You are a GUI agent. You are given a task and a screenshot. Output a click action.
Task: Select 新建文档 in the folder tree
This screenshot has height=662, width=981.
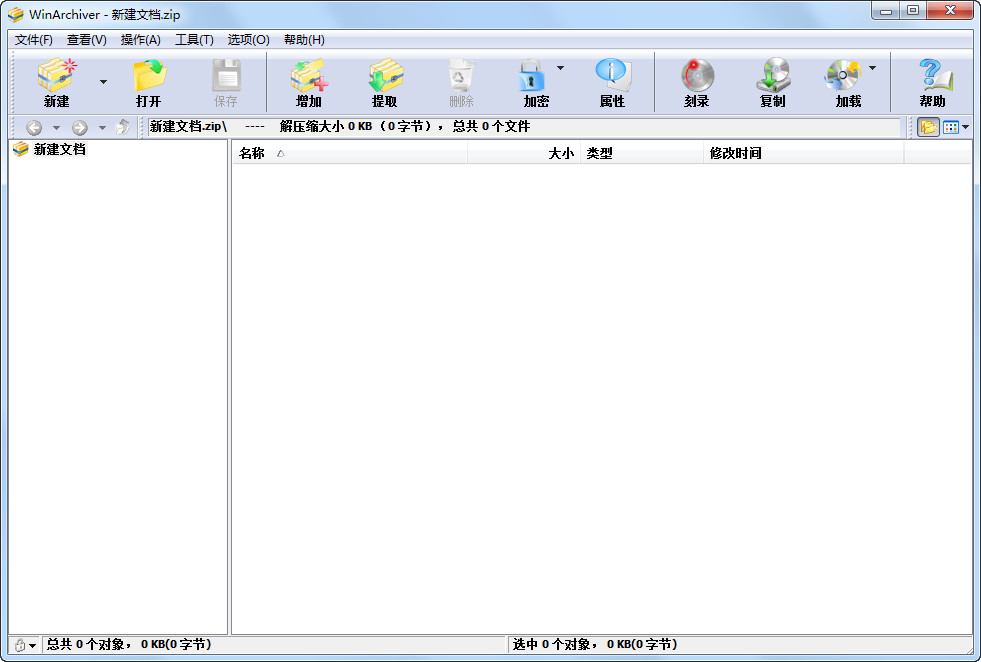[59, 149]
